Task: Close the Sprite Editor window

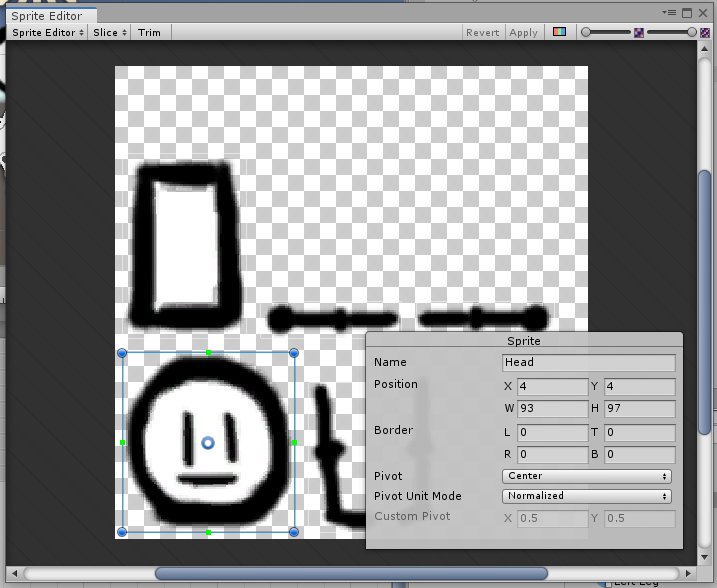Action: [x=703, y=13]
